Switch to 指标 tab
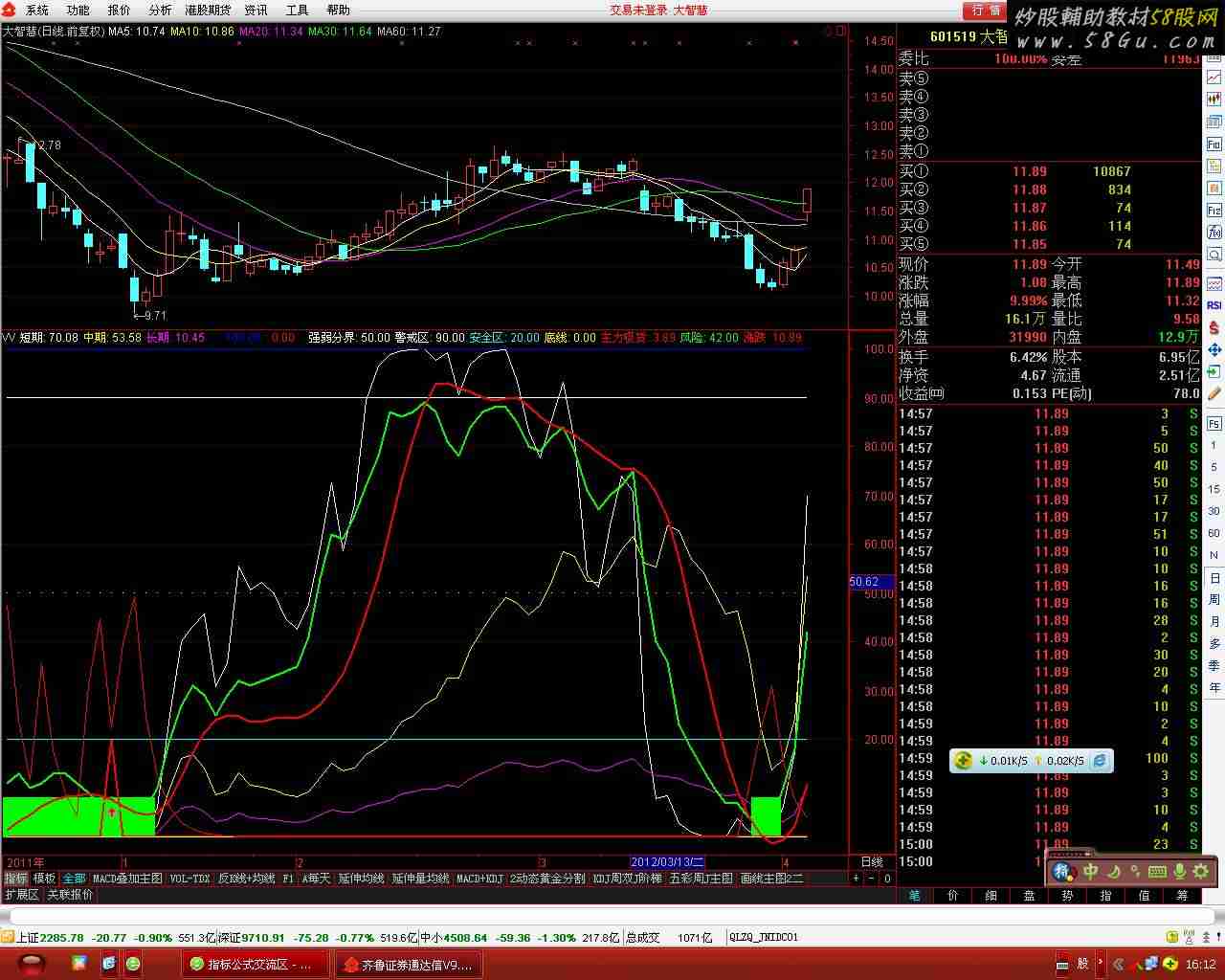Screen dimensions: 1225x980 pos(16,878)
